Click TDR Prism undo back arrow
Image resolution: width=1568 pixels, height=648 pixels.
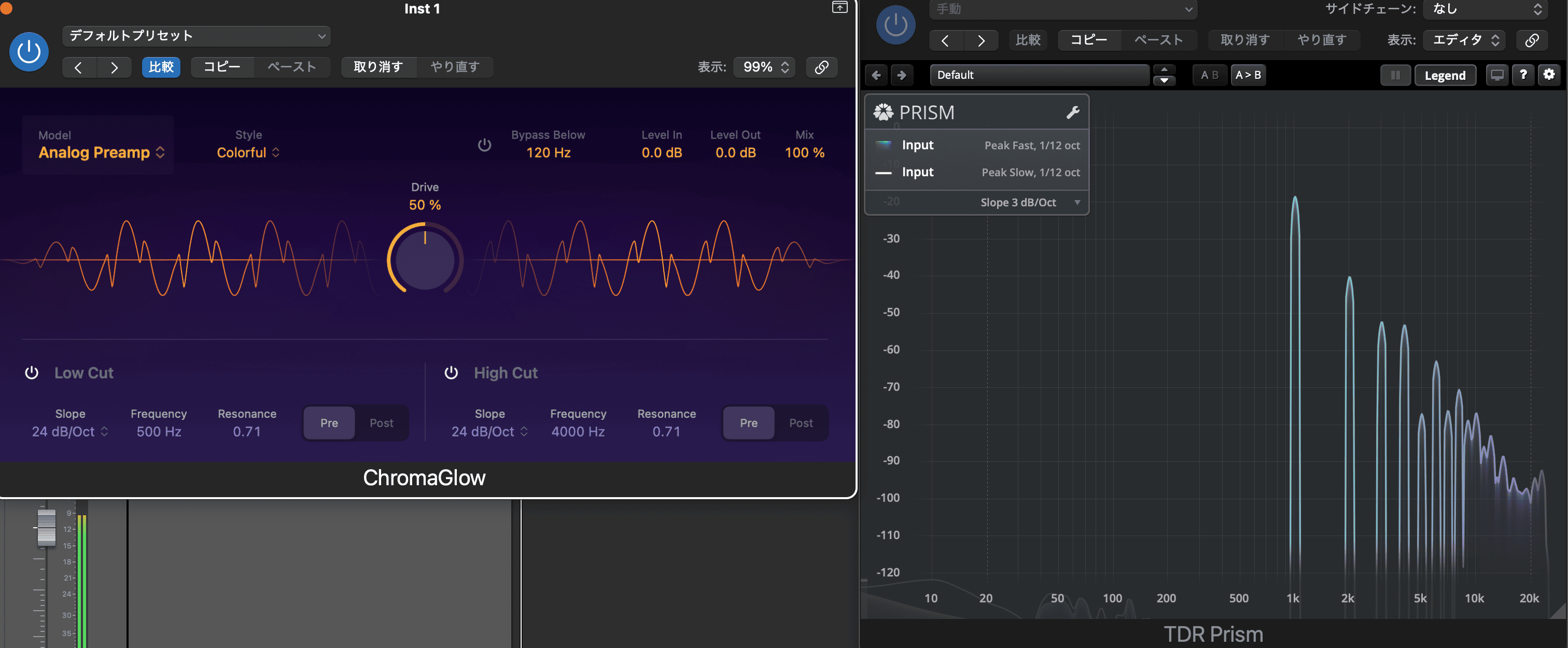point(876,75)
